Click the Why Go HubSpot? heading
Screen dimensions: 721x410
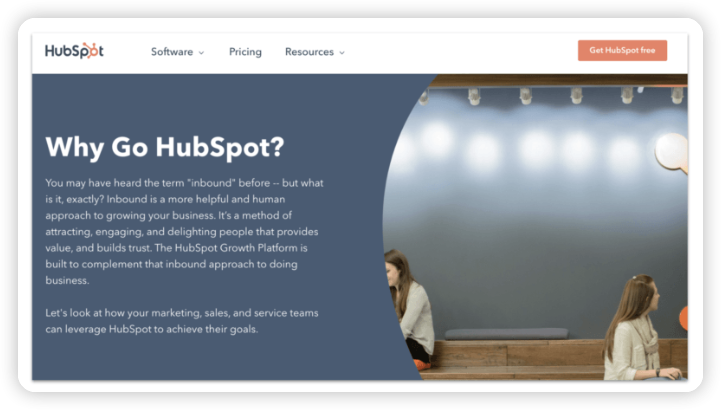point(165,148)
